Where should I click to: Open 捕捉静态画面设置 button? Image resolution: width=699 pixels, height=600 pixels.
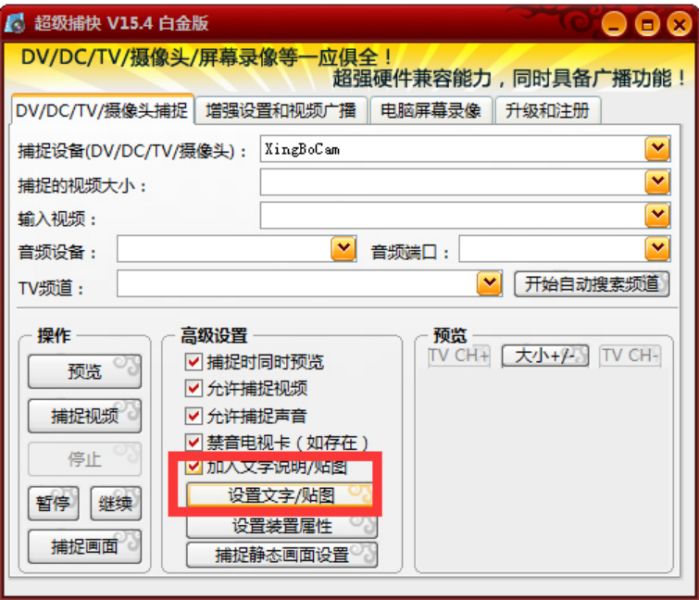pyautogui.click(x=282, y=555)
